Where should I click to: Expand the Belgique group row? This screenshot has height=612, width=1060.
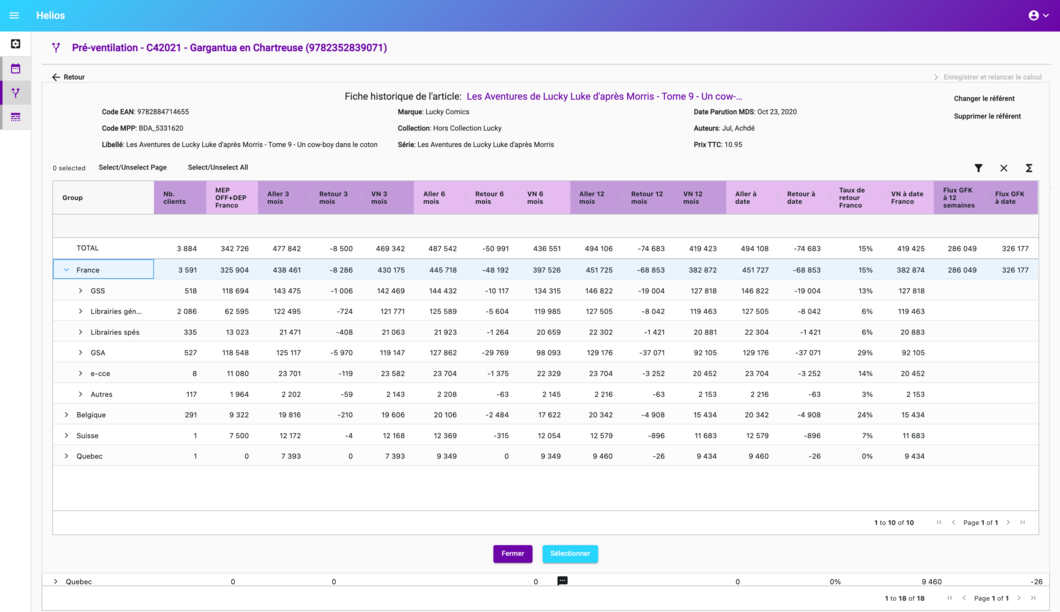tap(67, 415)
